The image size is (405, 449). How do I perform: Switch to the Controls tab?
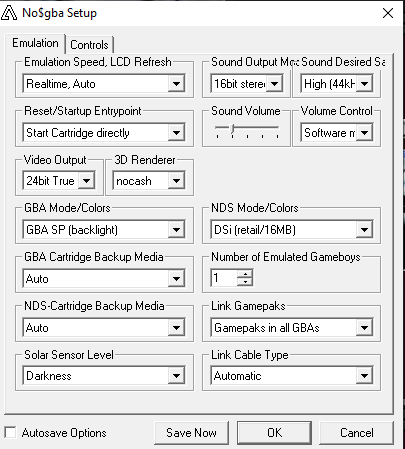[x=89, y=45]
